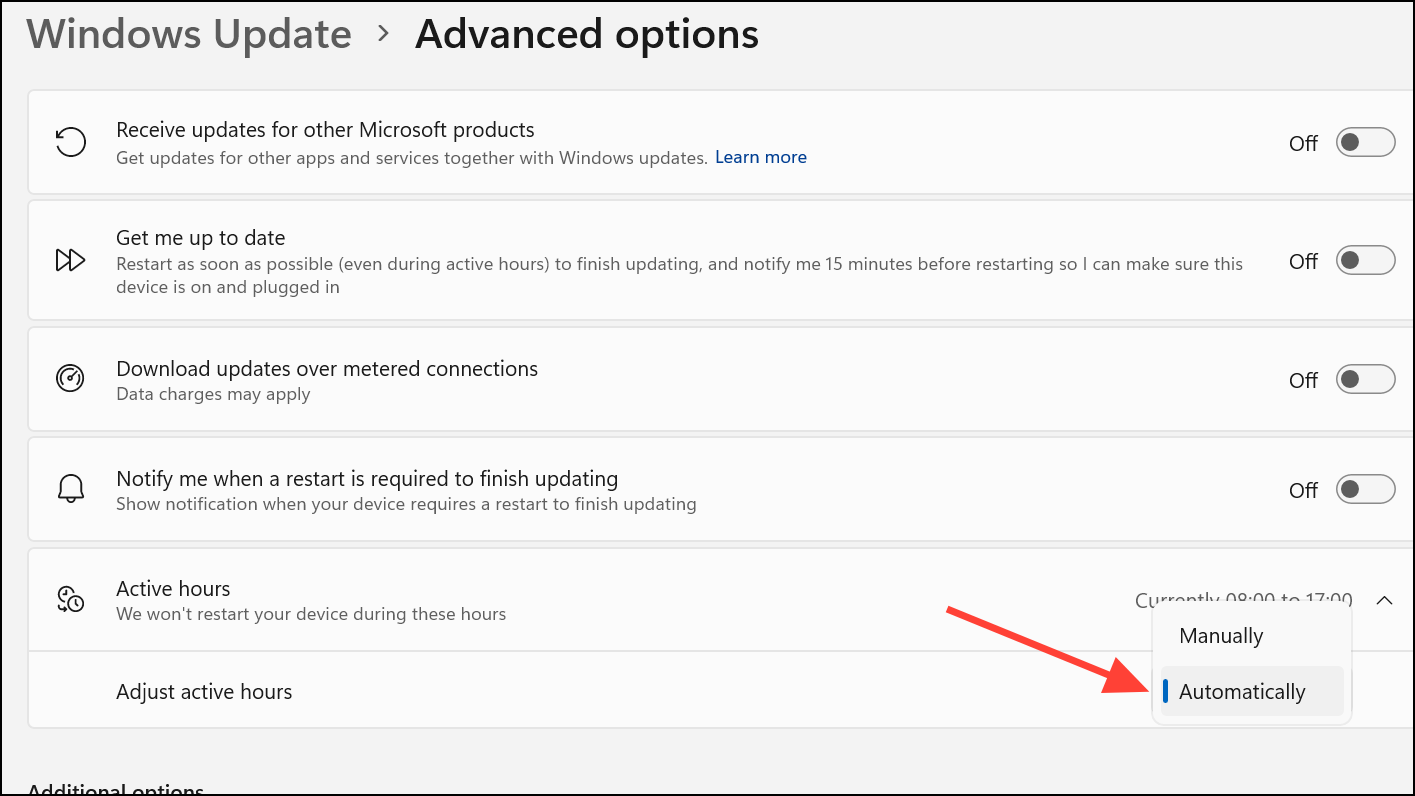
Task: Go back to Windows Update breadcrumb
Action: coord(189,34)
